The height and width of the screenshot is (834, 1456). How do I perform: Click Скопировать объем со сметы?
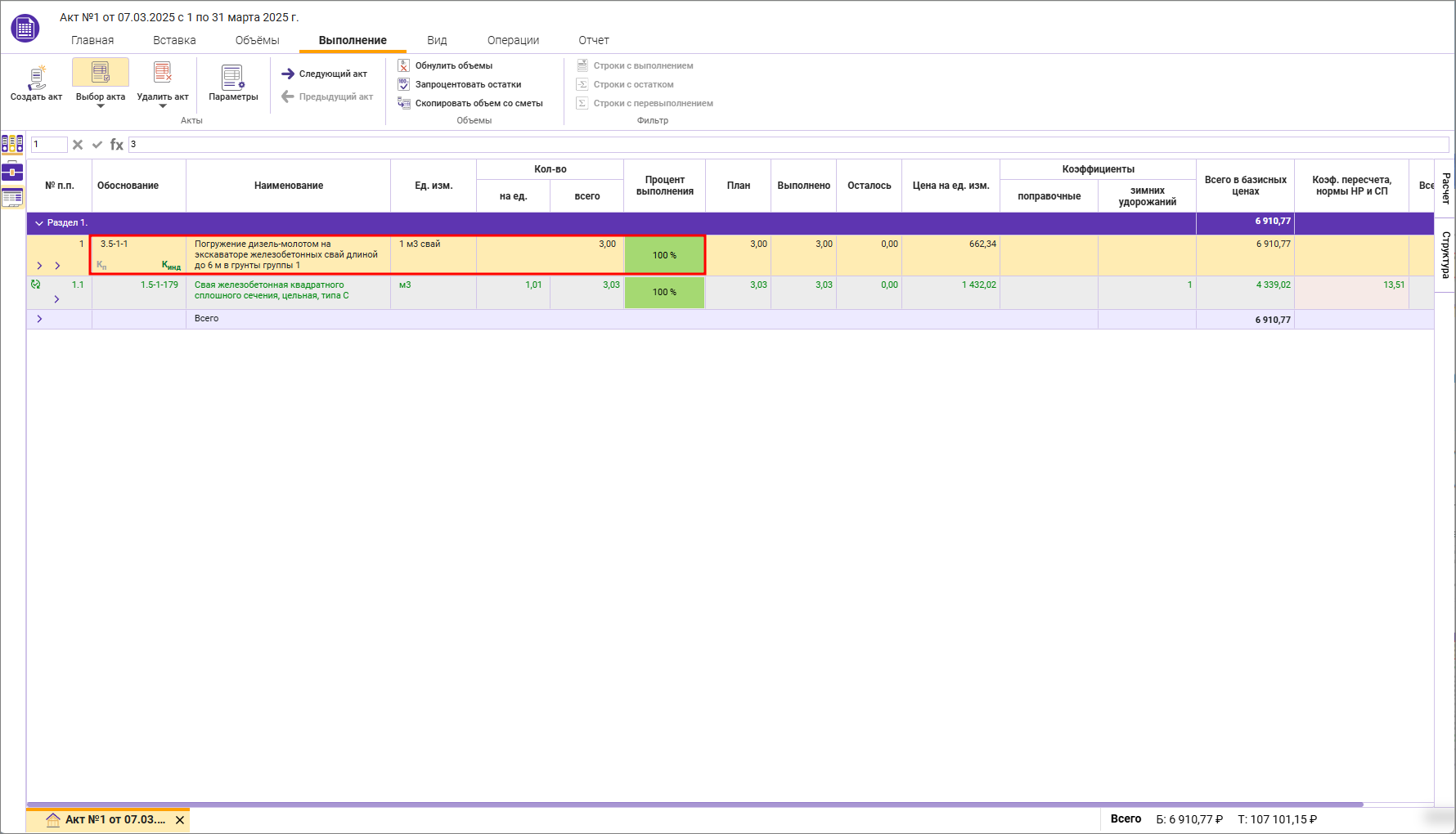point(479,103)
